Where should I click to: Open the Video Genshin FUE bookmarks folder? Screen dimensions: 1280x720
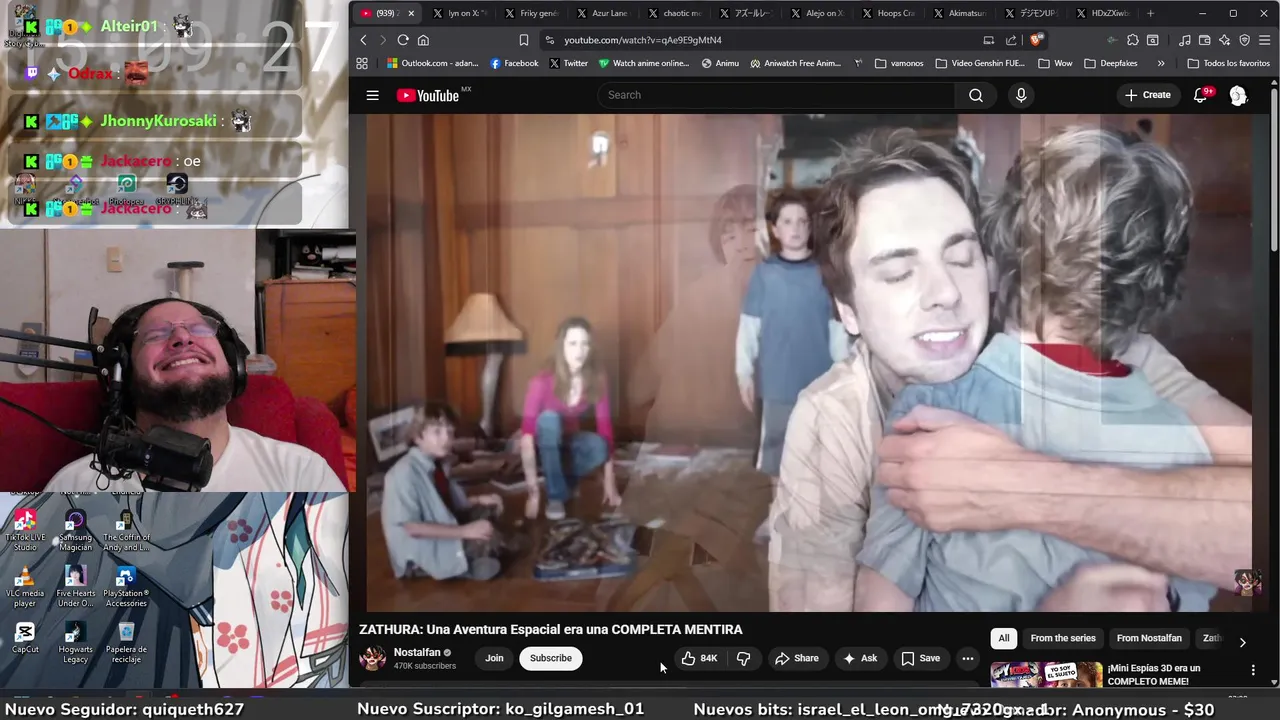(980, 63)
